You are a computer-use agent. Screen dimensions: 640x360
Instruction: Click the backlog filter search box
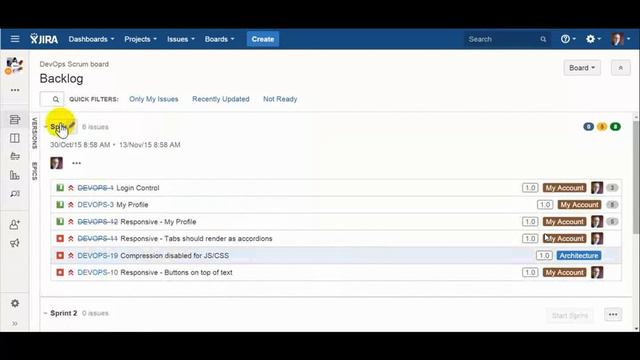tap(52, 99)
